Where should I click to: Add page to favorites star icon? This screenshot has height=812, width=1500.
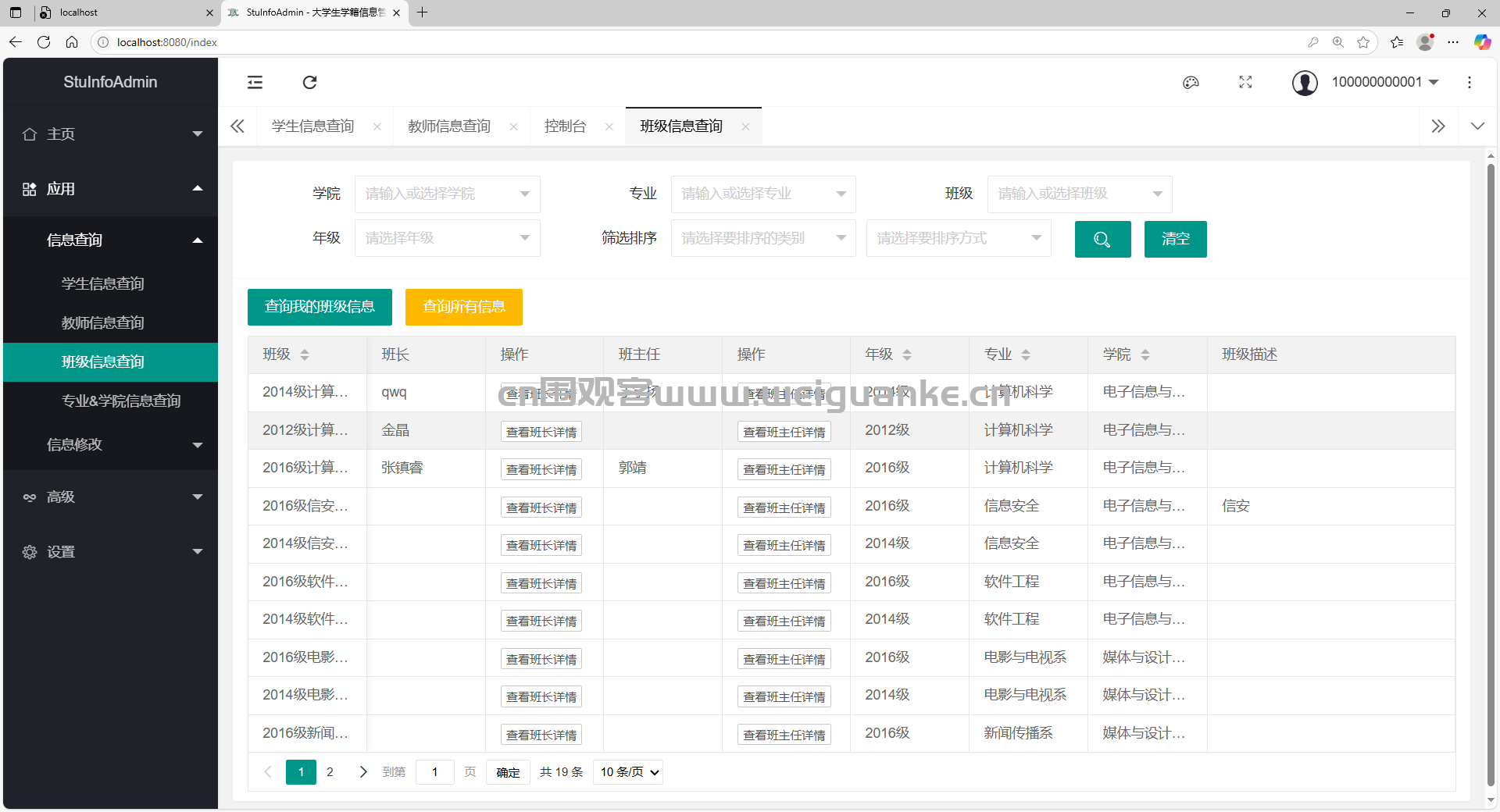click(1363, 42)
